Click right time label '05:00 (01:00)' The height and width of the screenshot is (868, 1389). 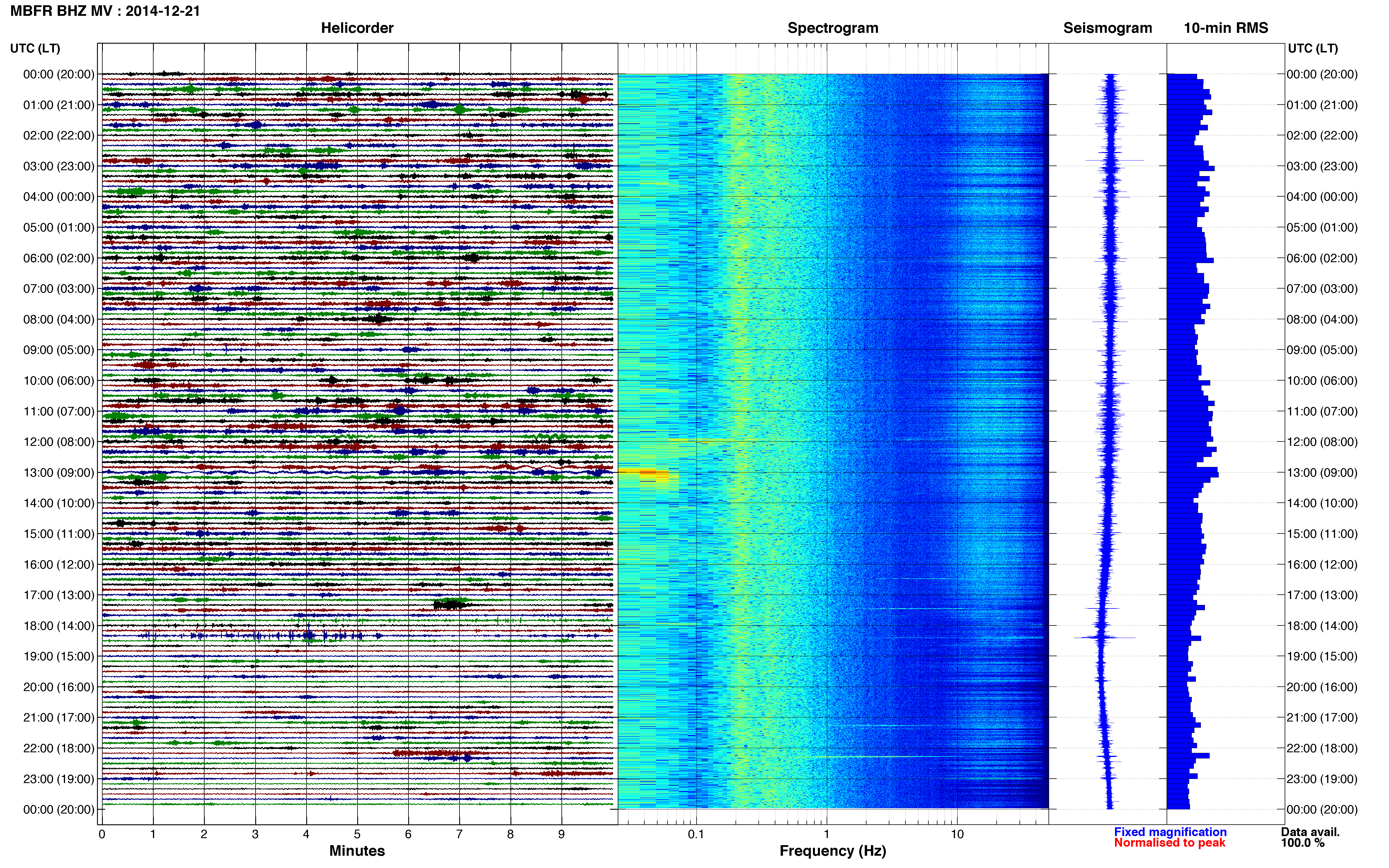1322,227
